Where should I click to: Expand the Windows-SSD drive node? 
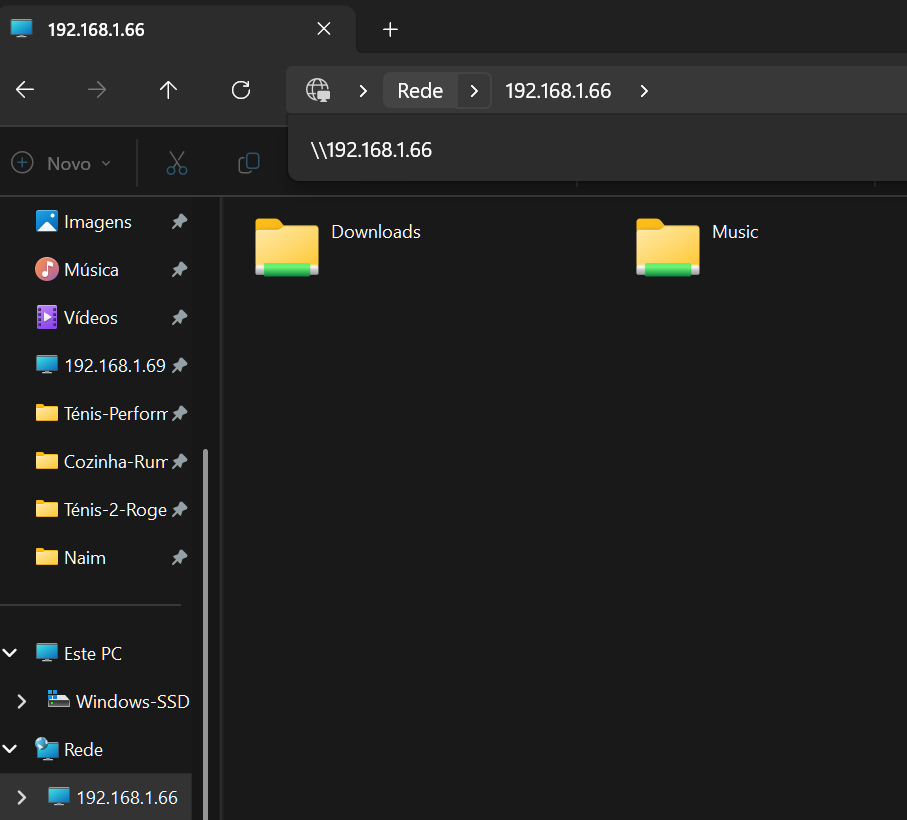click(x=22, y=702)
